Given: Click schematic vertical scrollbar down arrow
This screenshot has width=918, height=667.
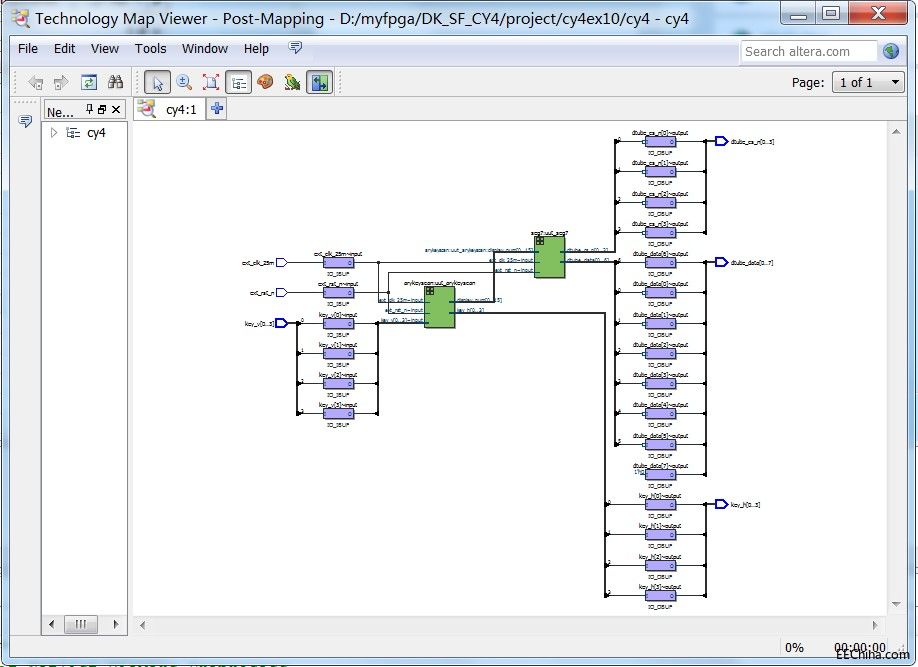Looking at the screenshot, I should [x=896, y=604].
